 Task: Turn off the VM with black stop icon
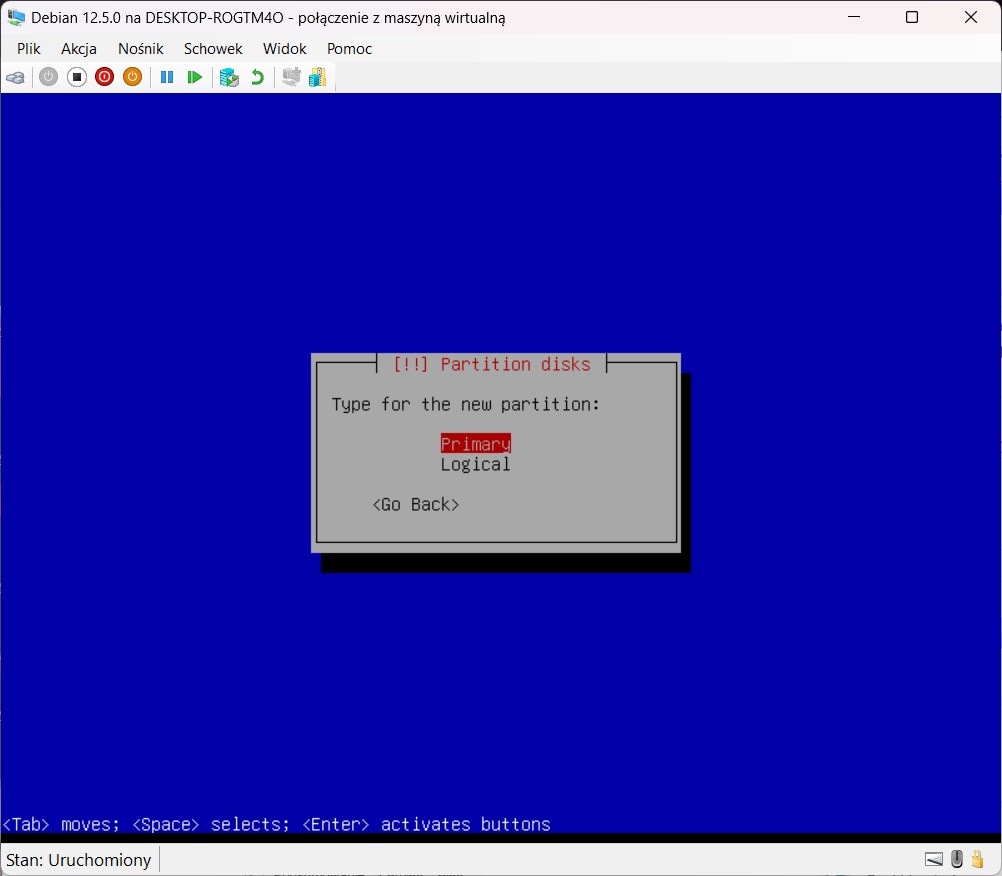(77, 77)
